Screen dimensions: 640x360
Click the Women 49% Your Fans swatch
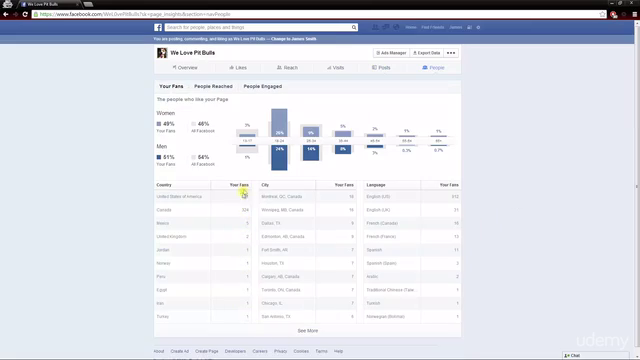[159, 124]
